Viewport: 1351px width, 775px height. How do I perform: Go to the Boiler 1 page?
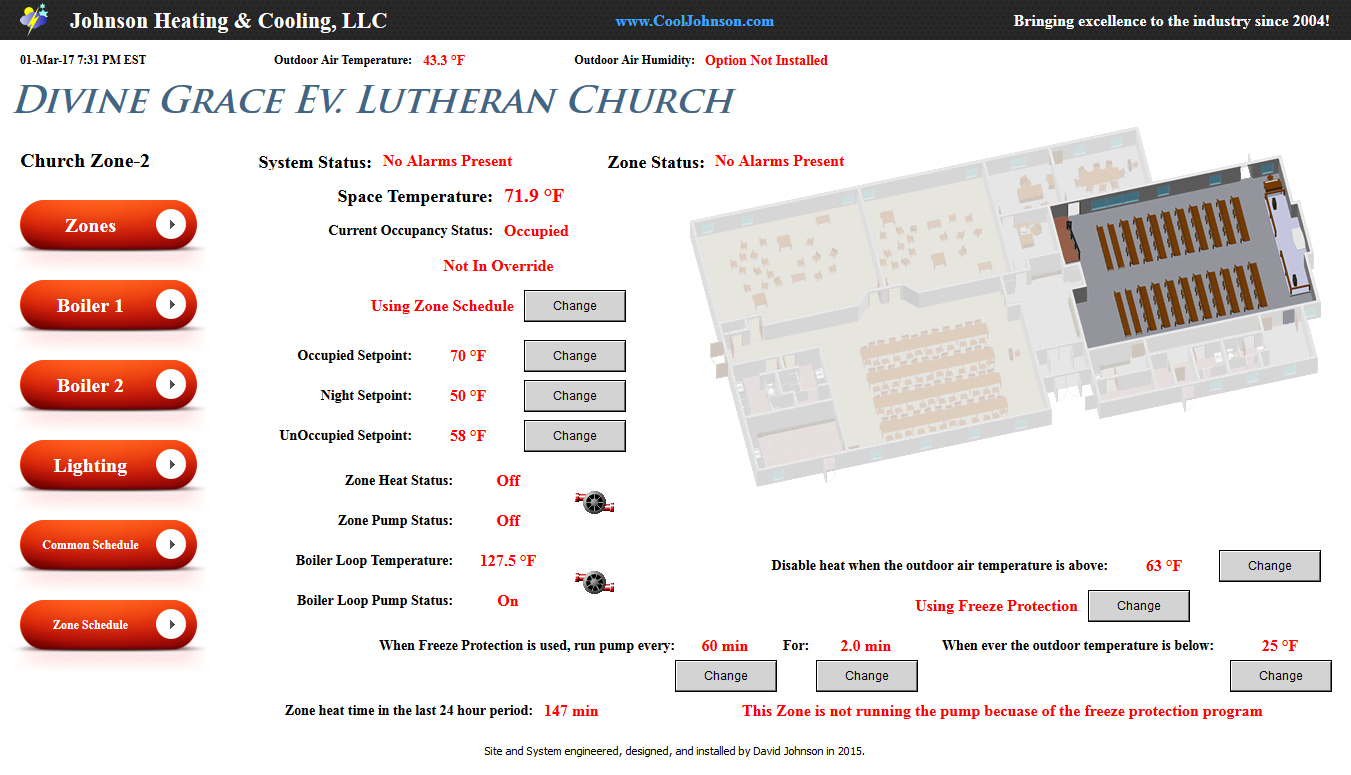pos(109,306)
